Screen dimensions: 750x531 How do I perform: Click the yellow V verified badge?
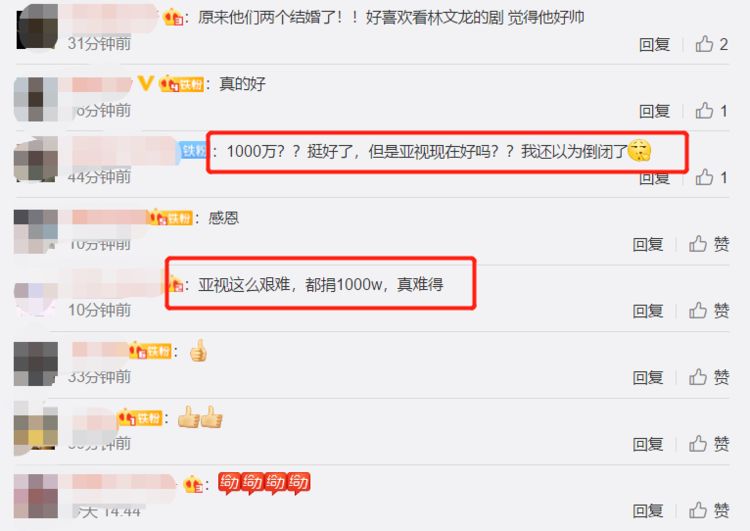pos(145,83)
